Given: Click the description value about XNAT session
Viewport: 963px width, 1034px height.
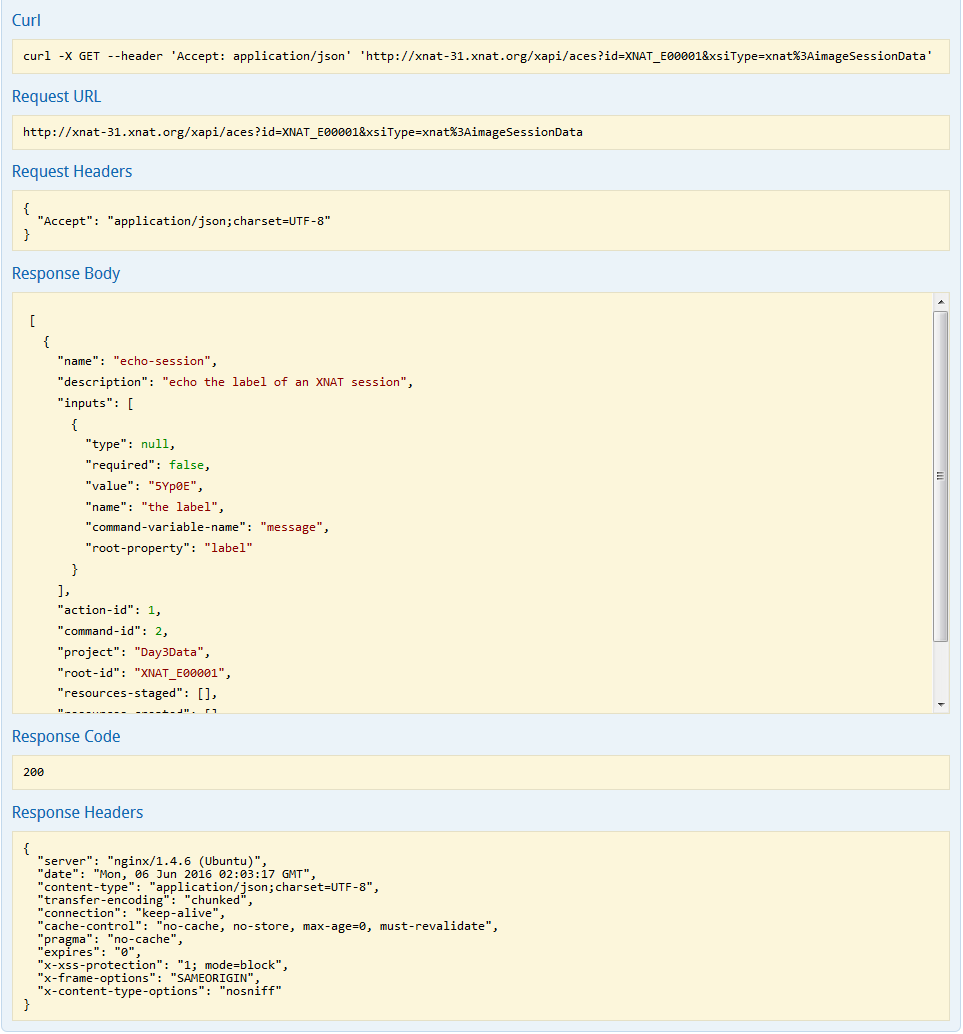Looking at the screenshot, I should click(285, 382).
